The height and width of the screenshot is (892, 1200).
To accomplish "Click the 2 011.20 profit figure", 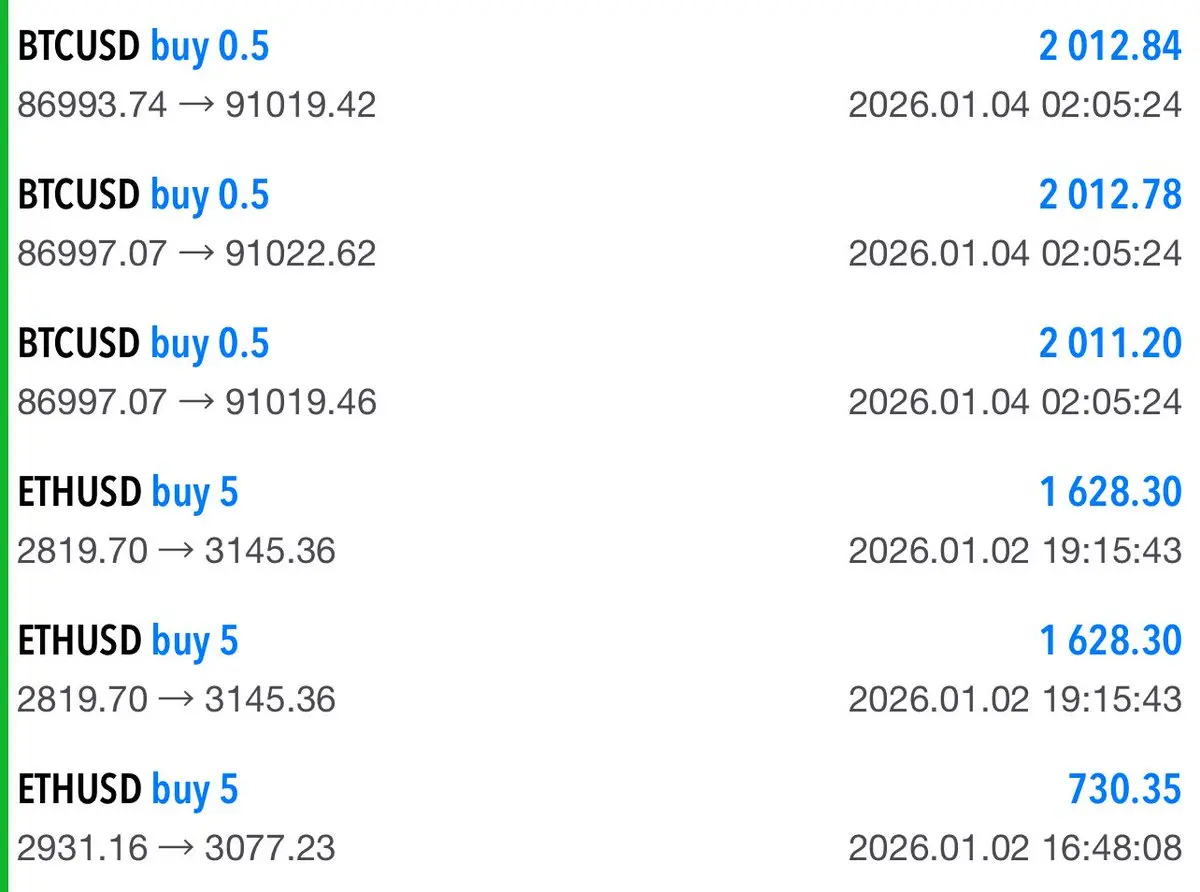I will 1110,343.
